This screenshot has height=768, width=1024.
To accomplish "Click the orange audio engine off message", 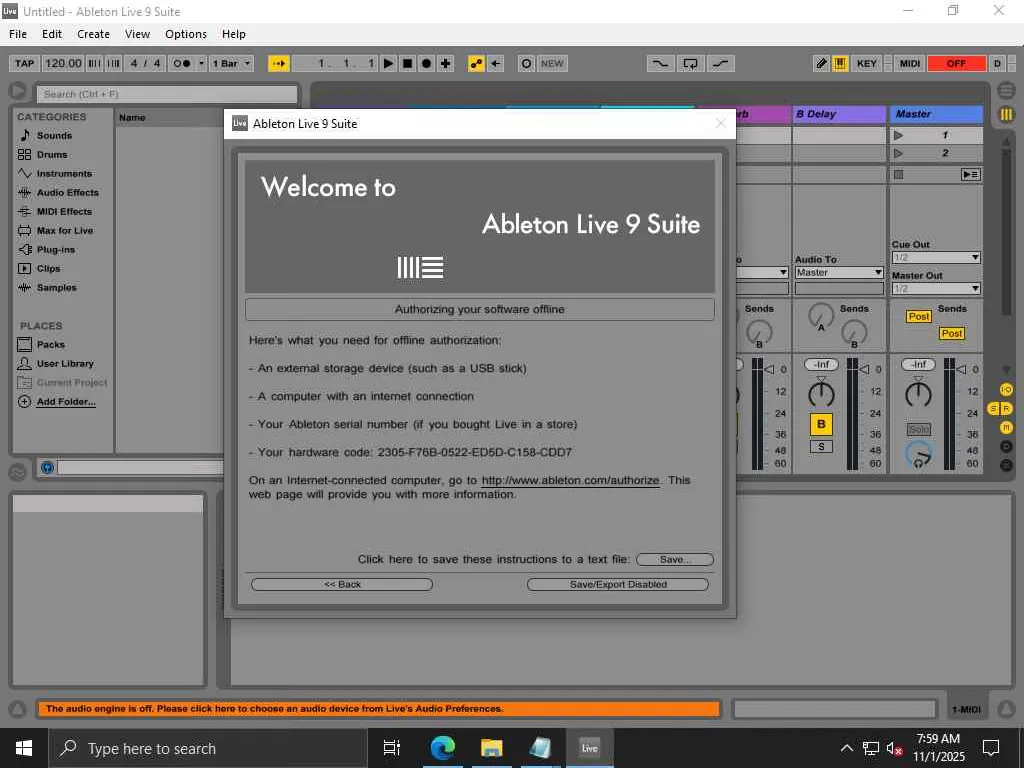I will [x=379, y=709].
